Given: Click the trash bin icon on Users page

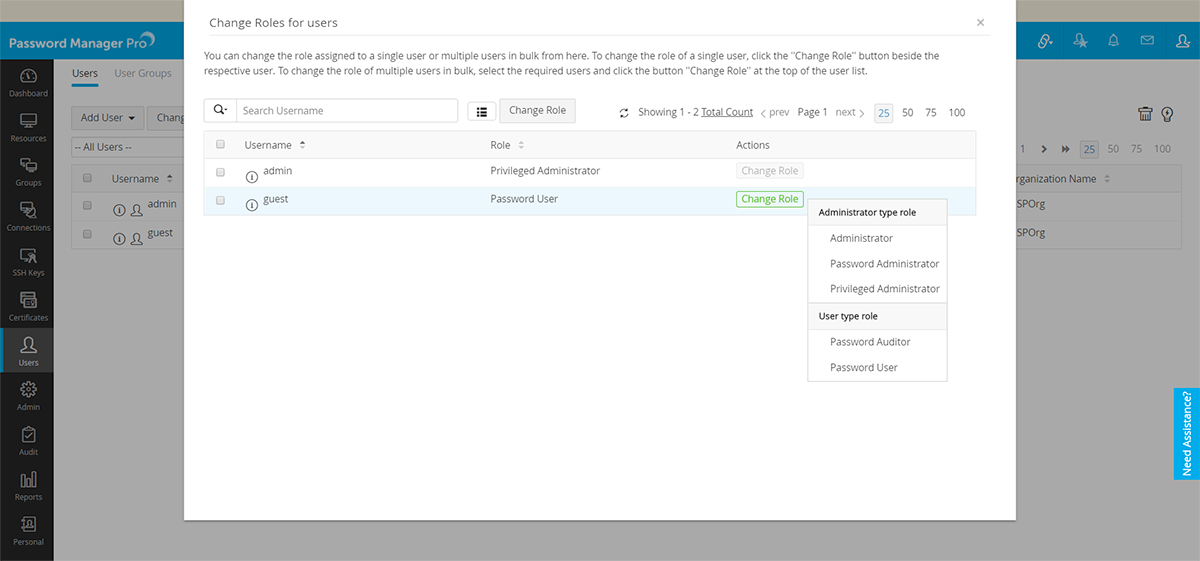Looking at the screenshot, I should pyautogui.click(x=1146, y=114).
